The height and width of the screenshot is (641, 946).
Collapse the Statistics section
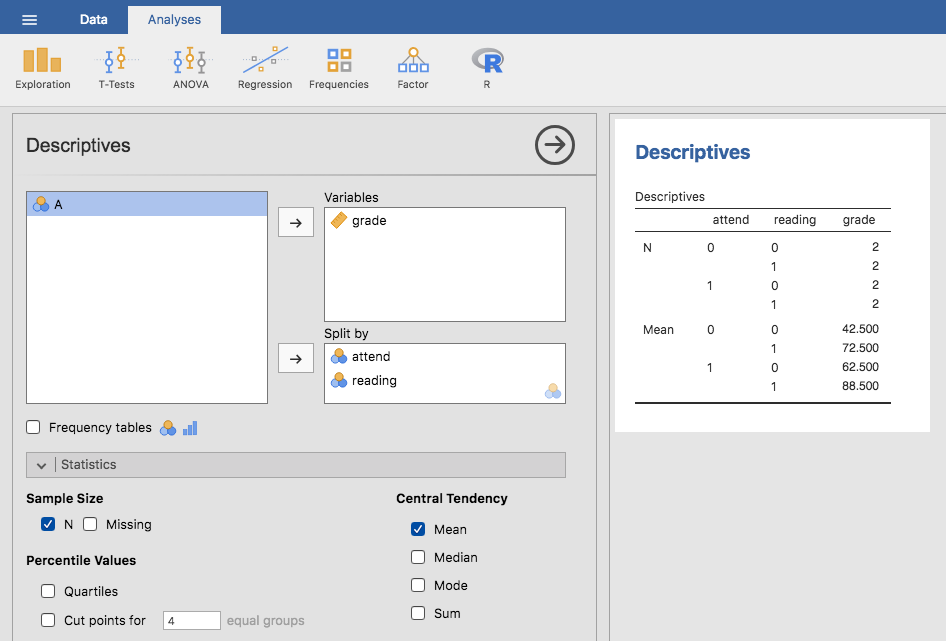pos(42,465)
